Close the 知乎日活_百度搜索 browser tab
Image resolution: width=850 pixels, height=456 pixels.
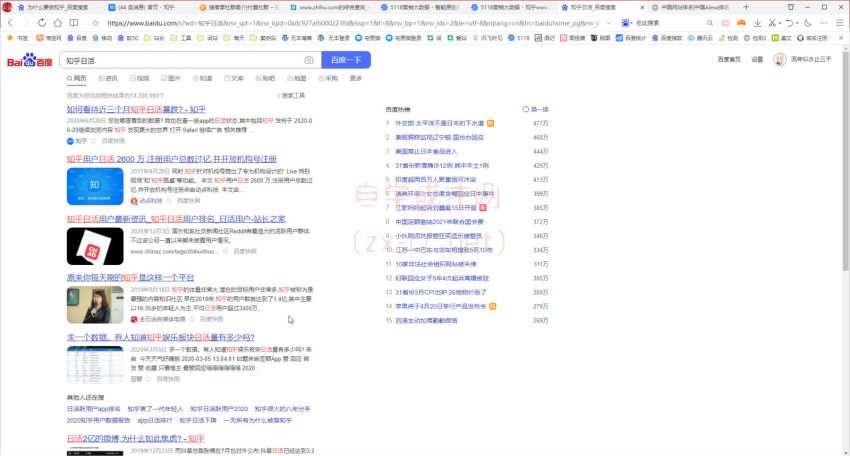coord(642,7)
